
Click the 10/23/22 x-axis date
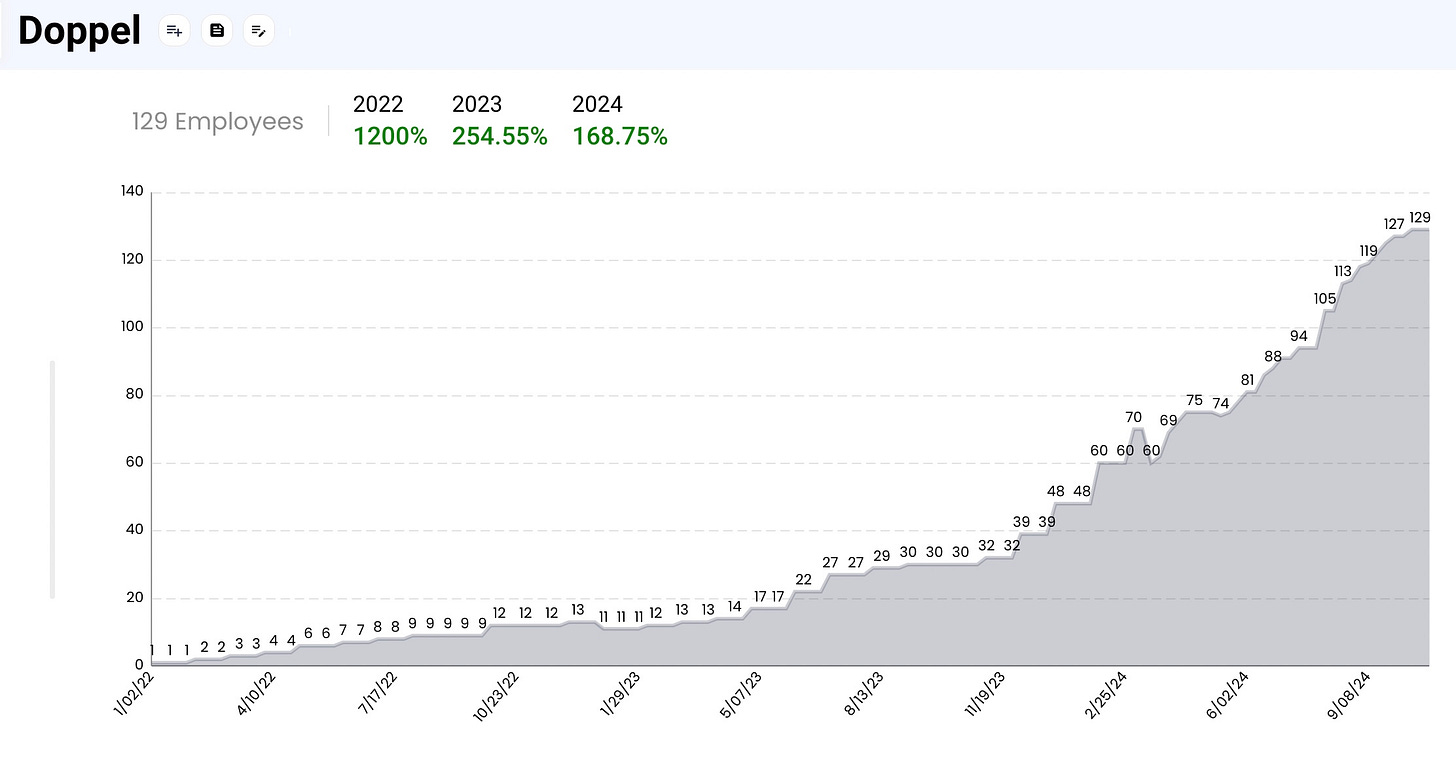497,697
